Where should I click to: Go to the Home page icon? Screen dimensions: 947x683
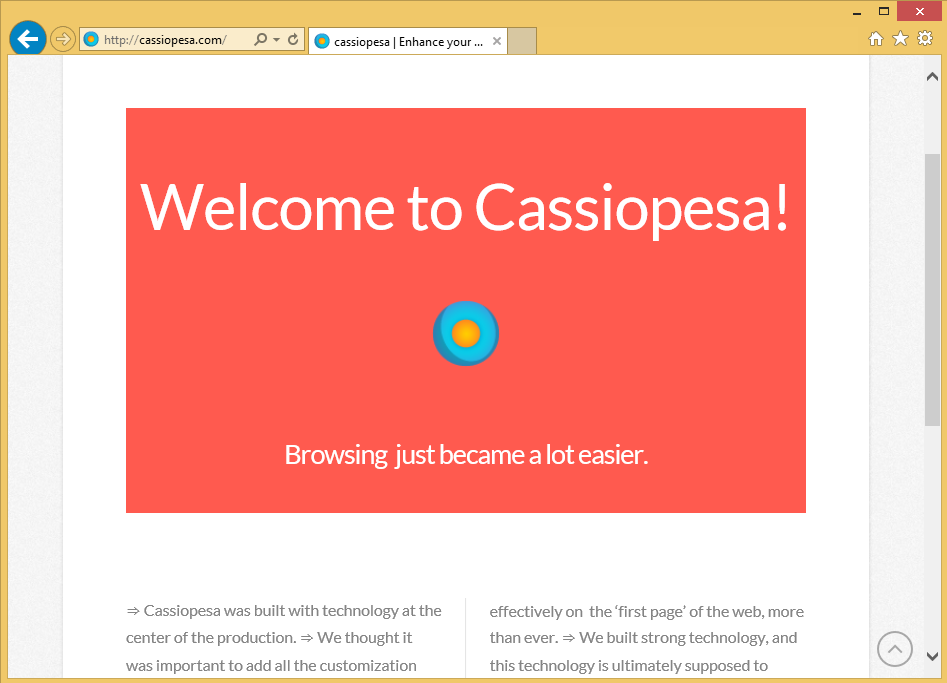[876, 39]
